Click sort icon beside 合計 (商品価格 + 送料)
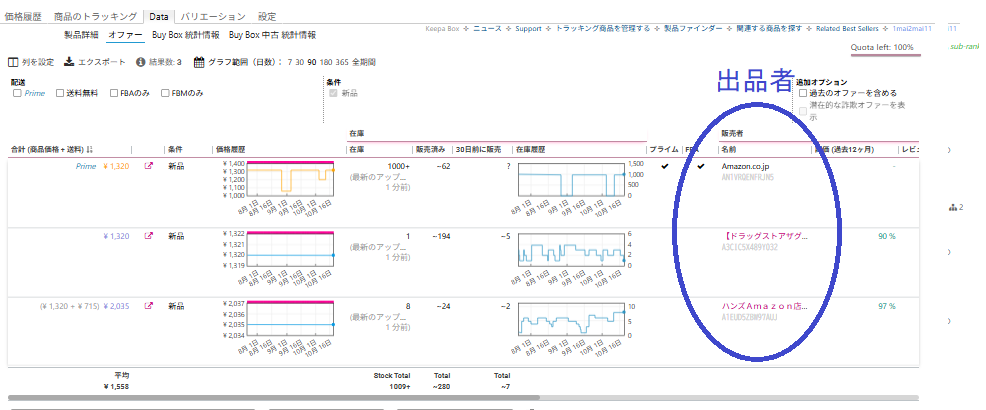986x410 pixels. pyautogui.click(x=90, y=149)
